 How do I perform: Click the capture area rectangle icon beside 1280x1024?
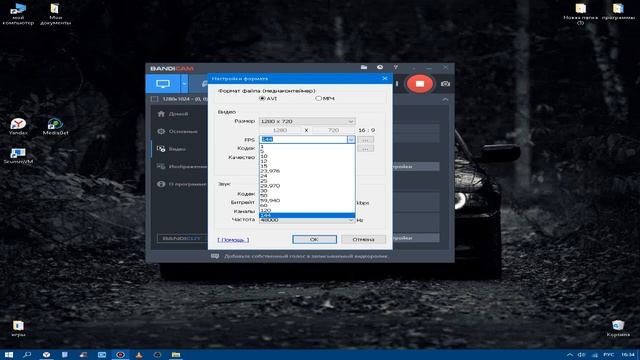tap(154, 99)
